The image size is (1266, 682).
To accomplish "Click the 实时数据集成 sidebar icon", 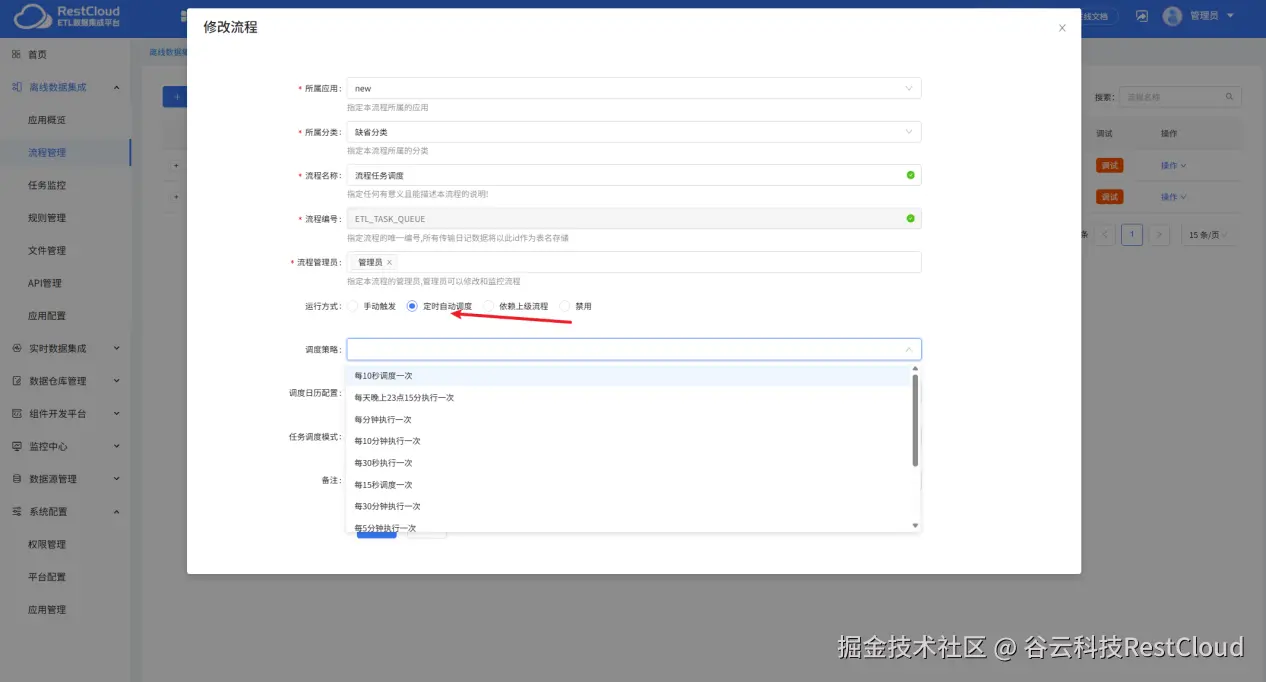I will 17,348.
